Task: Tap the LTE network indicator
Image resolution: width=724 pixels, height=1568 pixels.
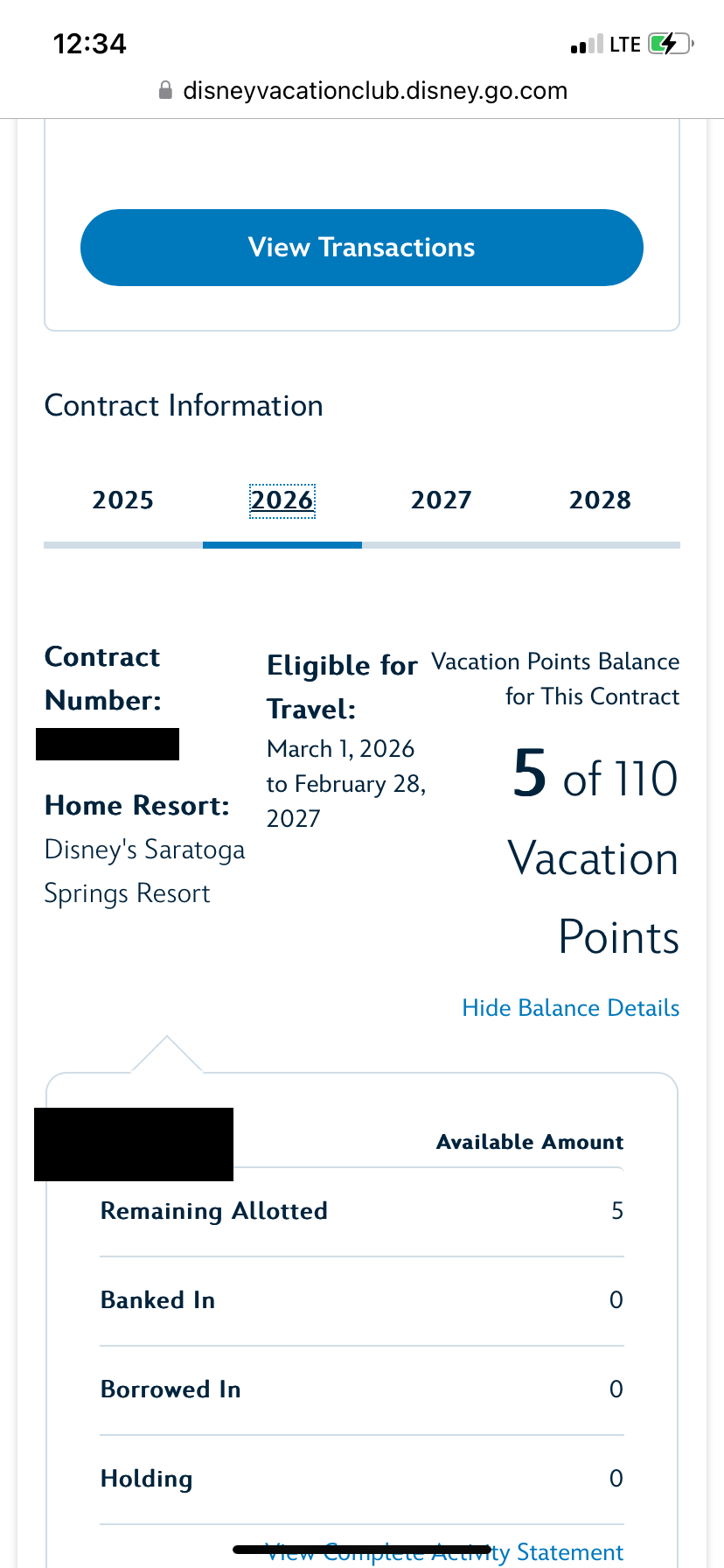Action: point(625,45)
